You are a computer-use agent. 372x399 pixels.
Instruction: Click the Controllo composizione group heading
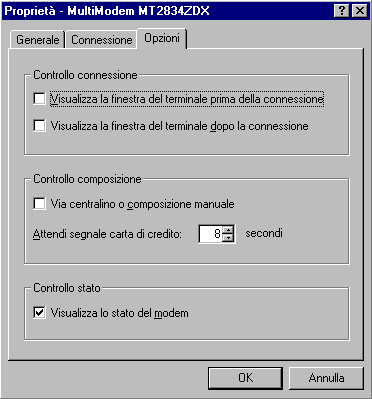(87, 179)
